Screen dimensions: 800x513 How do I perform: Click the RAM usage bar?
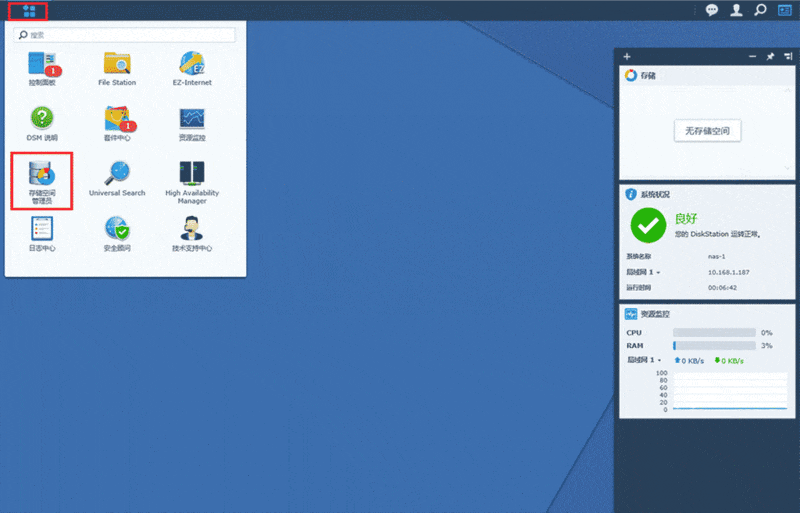tap(714, 346)
